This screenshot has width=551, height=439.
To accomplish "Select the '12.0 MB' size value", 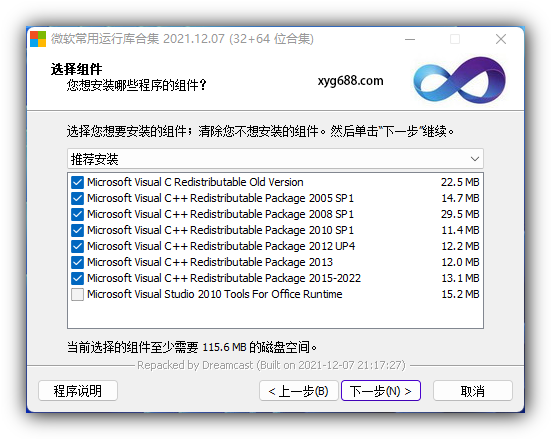I will pos(460,262).
